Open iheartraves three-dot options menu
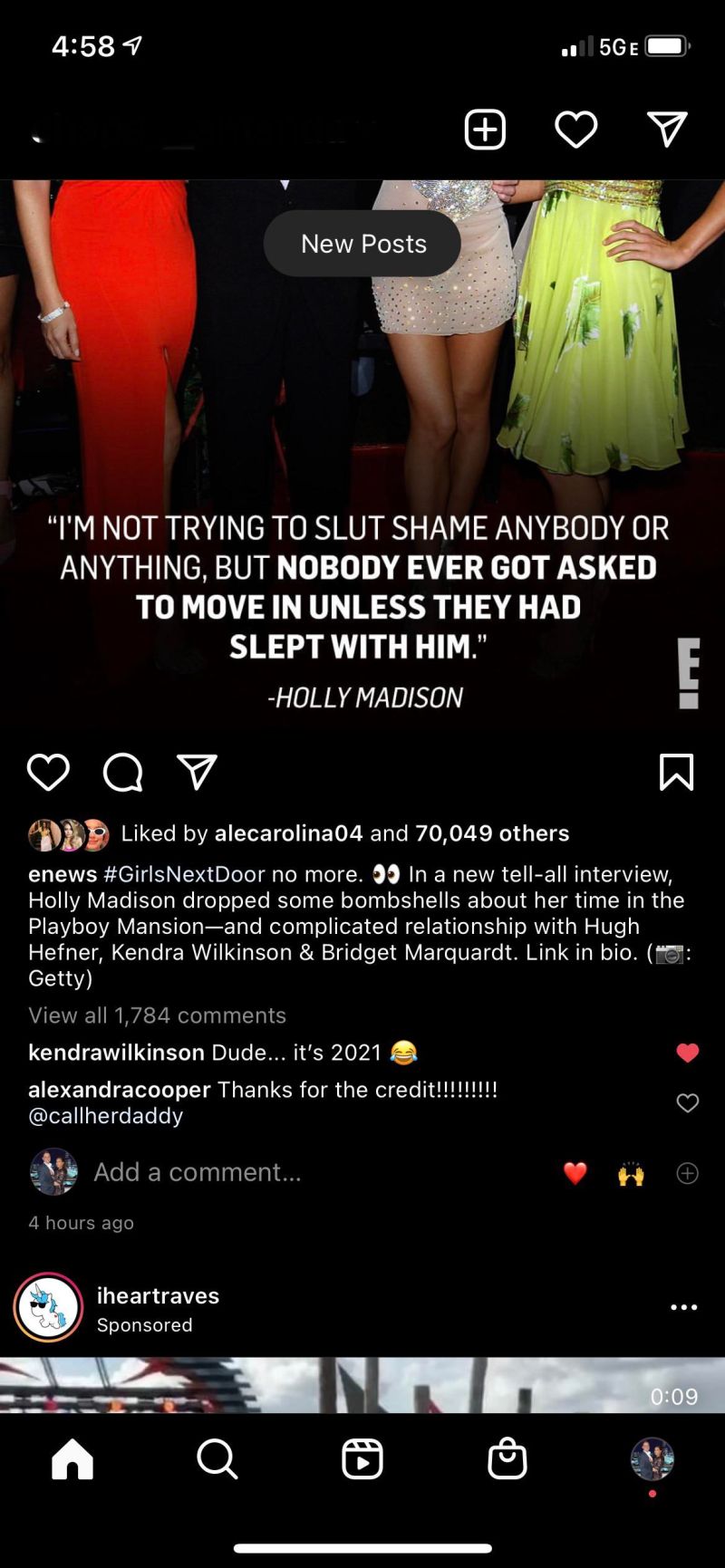Screen dimensions: 725x1568 (x=683, y=1307)
